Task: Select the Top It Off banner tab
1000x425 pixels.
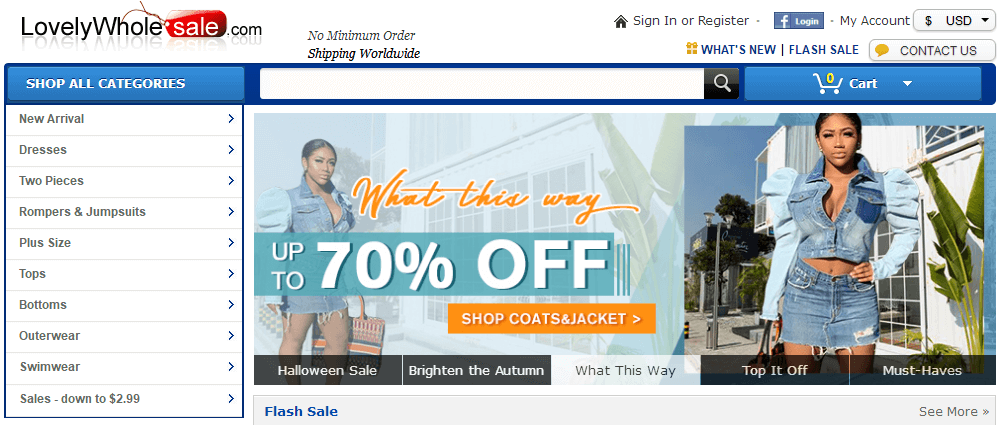Action: [x=775, y=370]
